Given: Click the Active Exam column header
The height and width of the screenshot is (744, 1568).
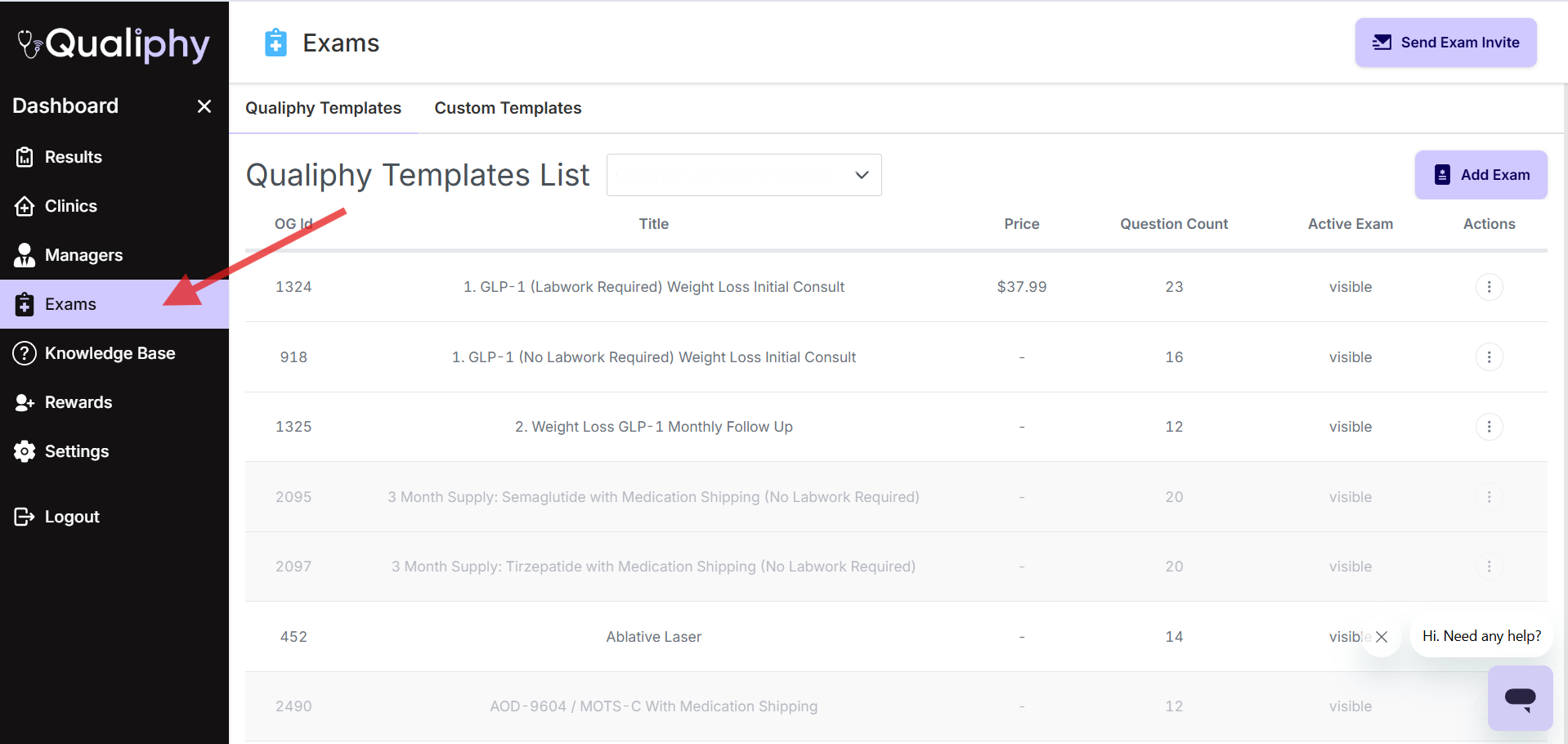Looking at the screenshot, I should click(1351, 224).
